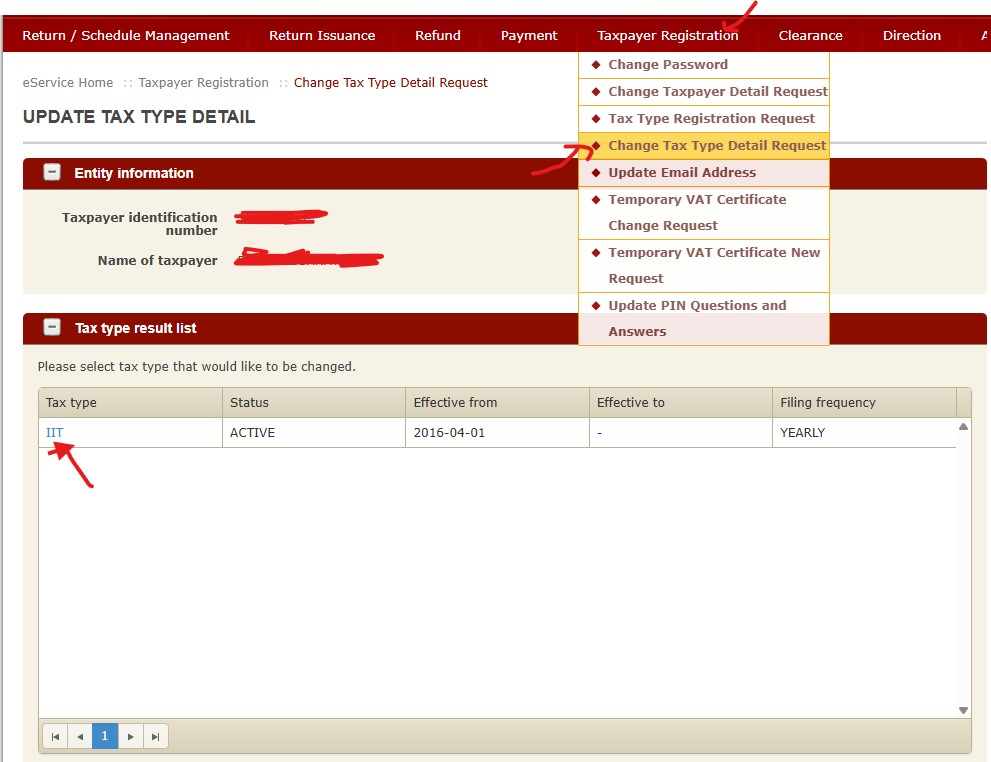Go to last page in pagination
The width and height of the screenshot is (991, 762).
pyautogui.click(x=155, y=736)
